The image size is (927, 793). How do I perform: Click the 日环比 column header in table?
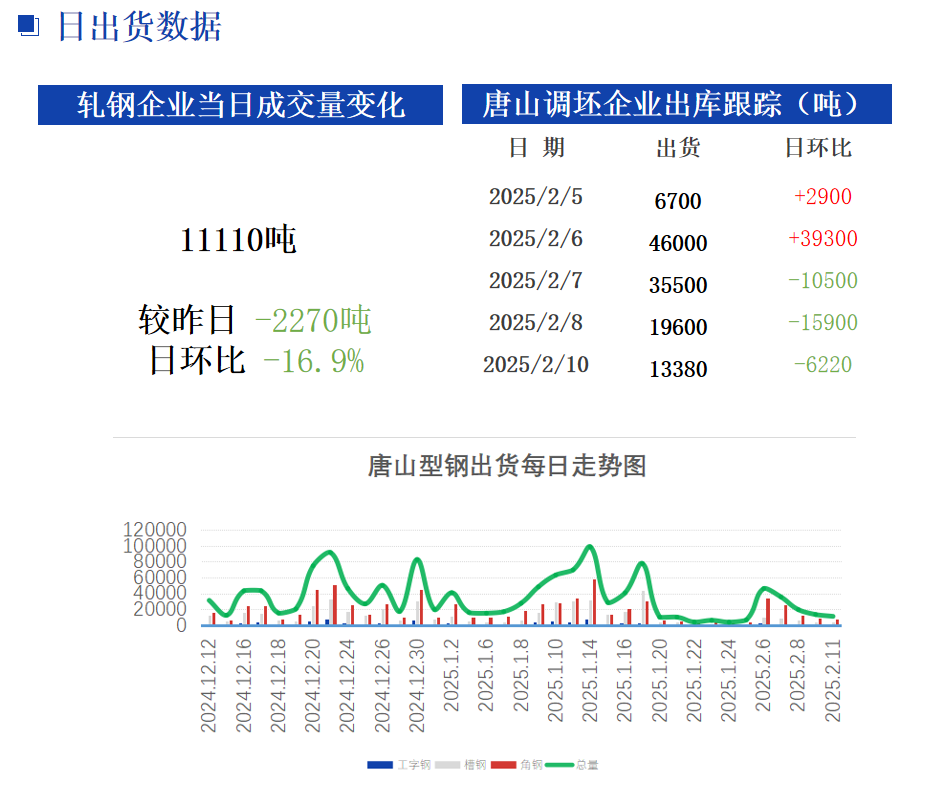(x=817, y=148)
